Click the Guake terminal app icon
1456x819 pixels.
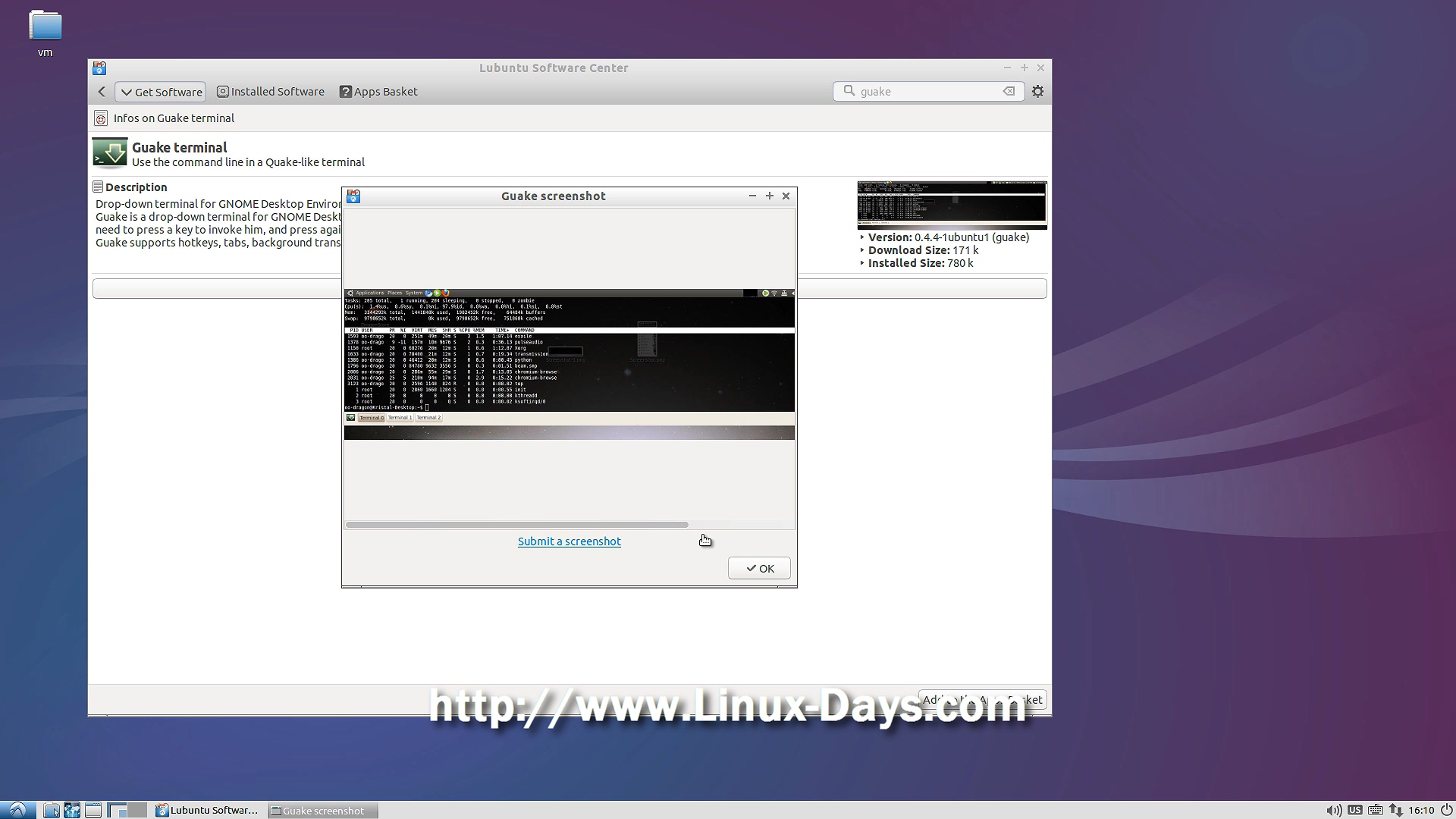(x=110, y=153)
